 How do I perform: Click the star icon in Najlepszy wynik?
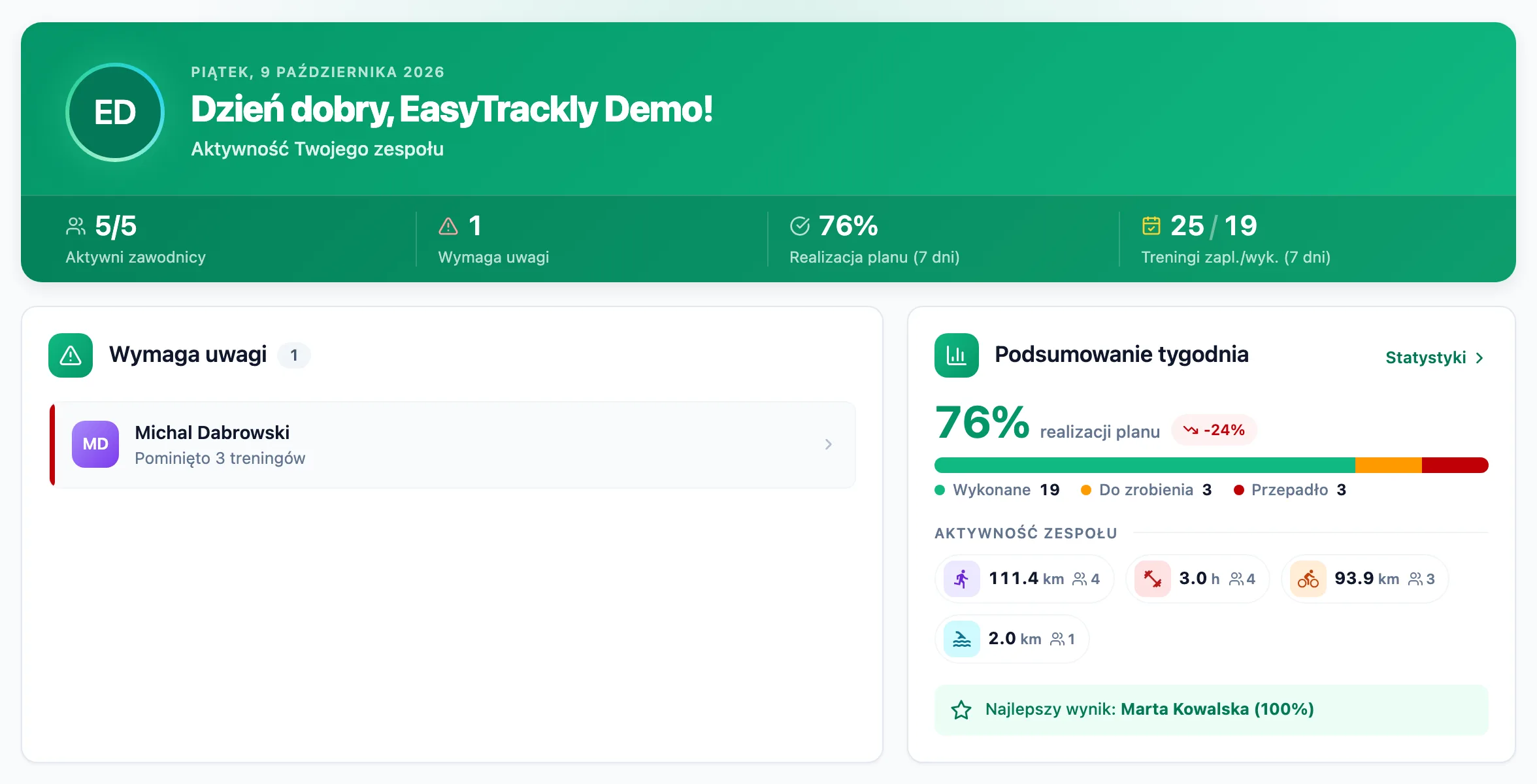point(961,710)
